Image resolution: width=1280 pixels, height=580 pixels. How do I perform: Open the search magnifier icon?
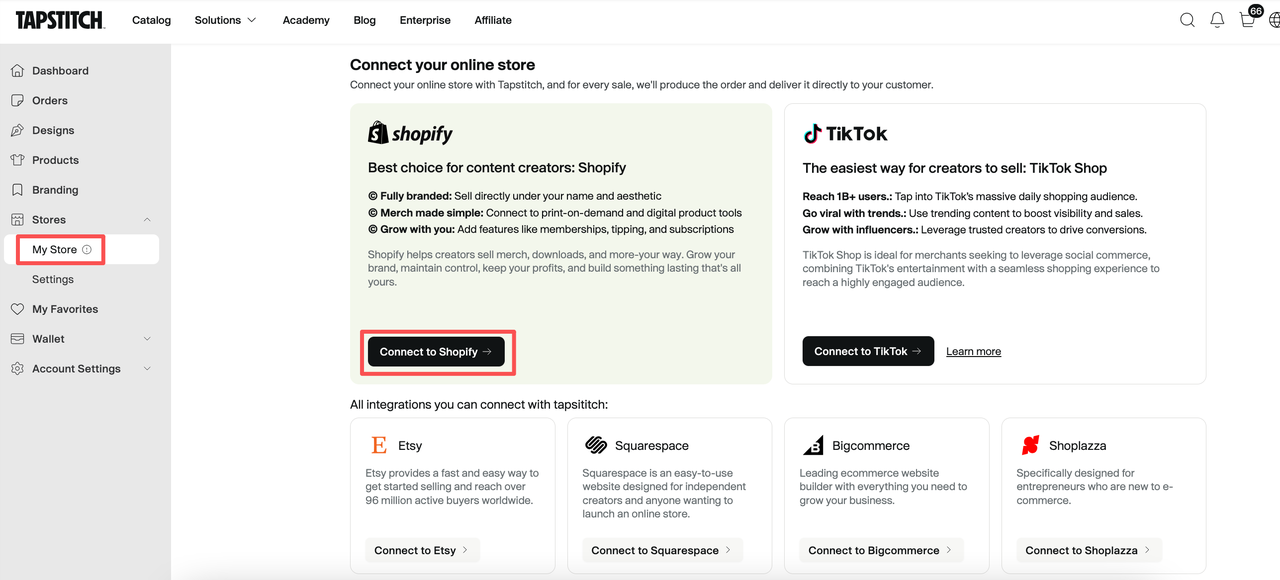pyautogui.click(x=1187, y=20)
